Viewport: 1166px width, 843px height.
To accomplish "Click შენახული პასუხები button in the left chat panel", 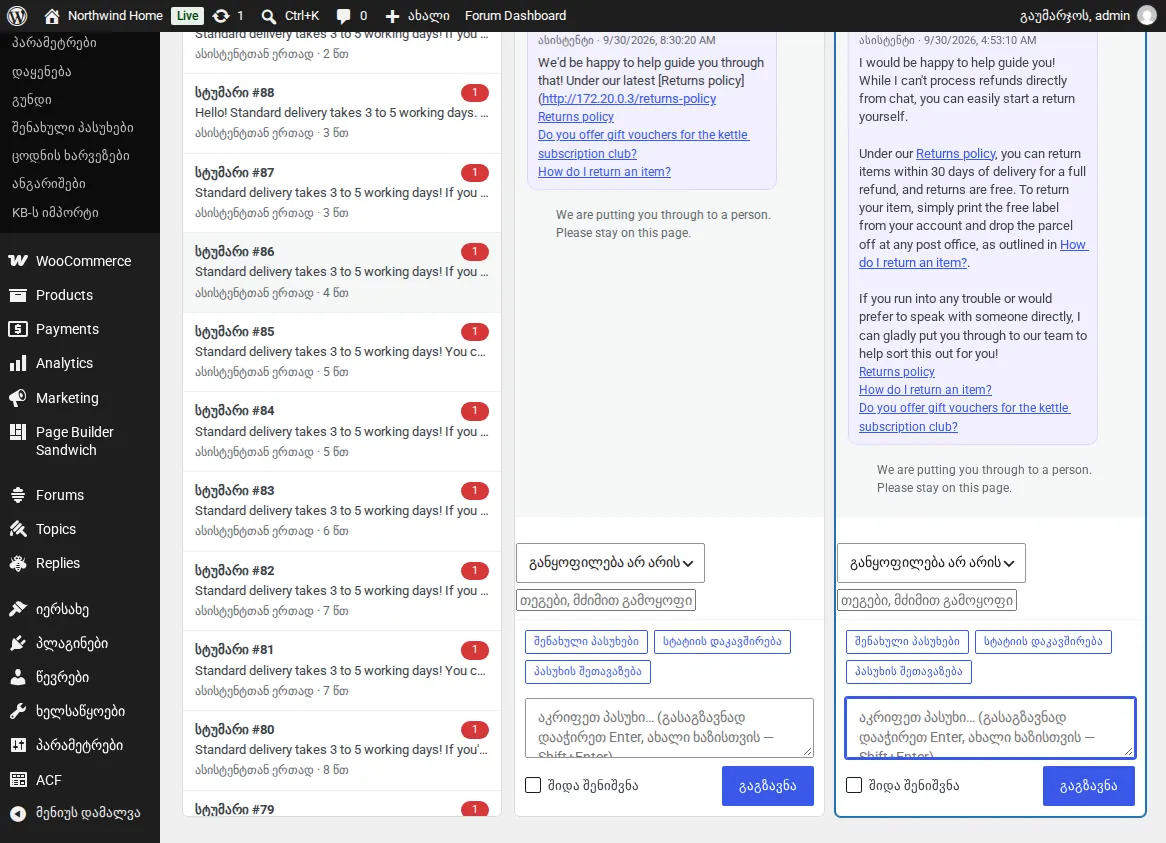I will click(x=587, y=642).
